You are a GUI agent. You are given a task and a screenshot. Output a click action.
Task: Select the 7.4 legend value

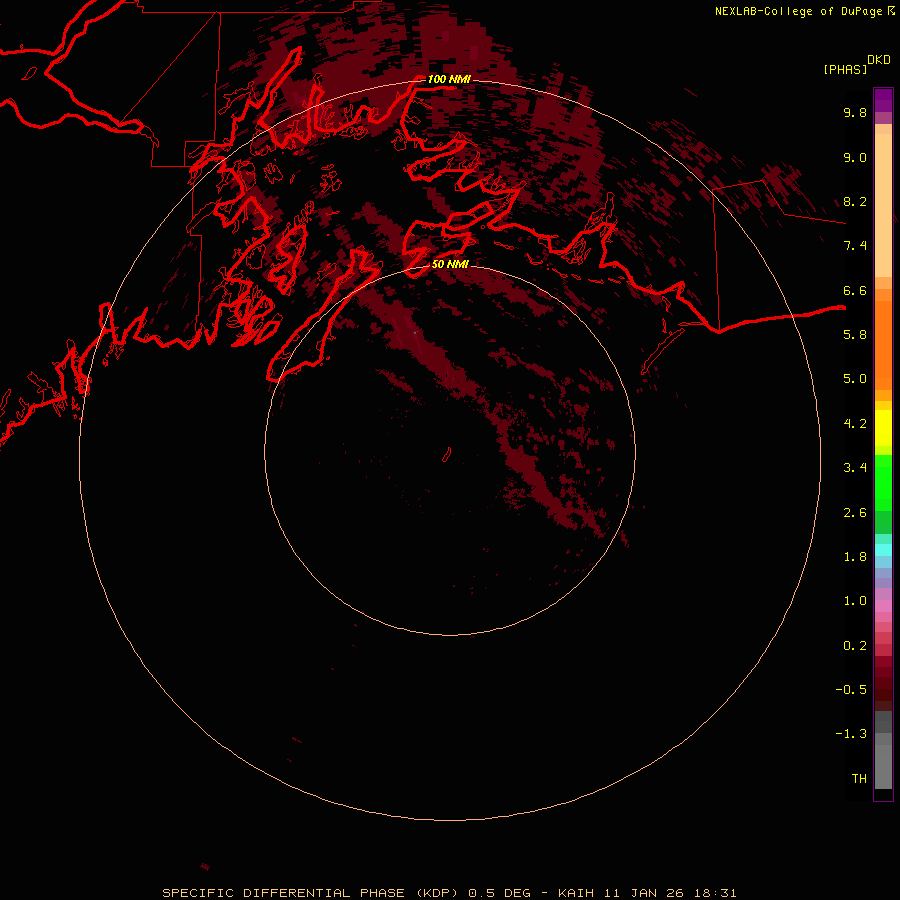click(x=855, y=246)
